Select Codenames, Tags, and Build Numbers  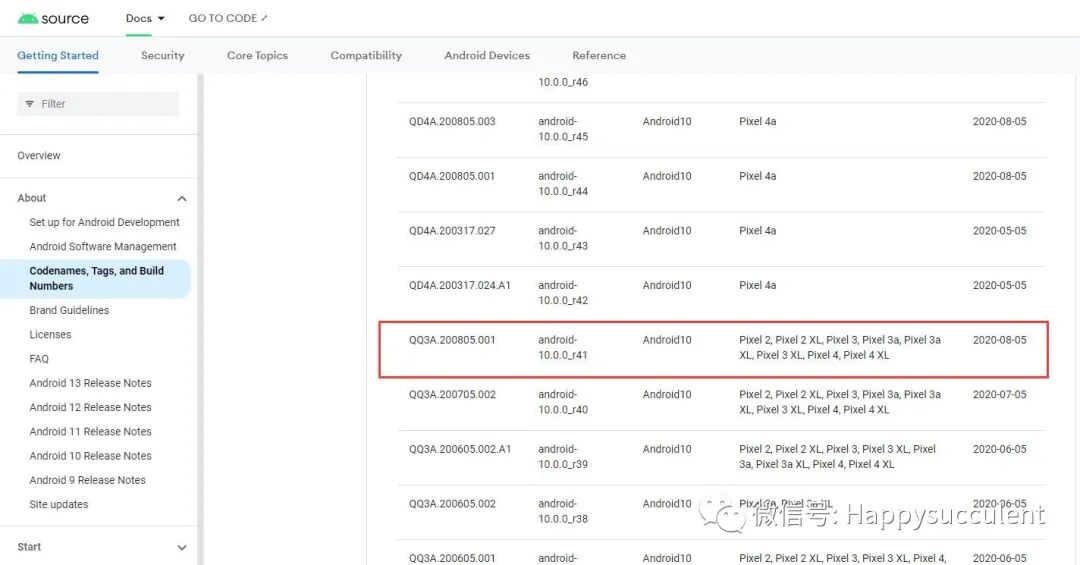pyautogui.click(x=96, y=278)
